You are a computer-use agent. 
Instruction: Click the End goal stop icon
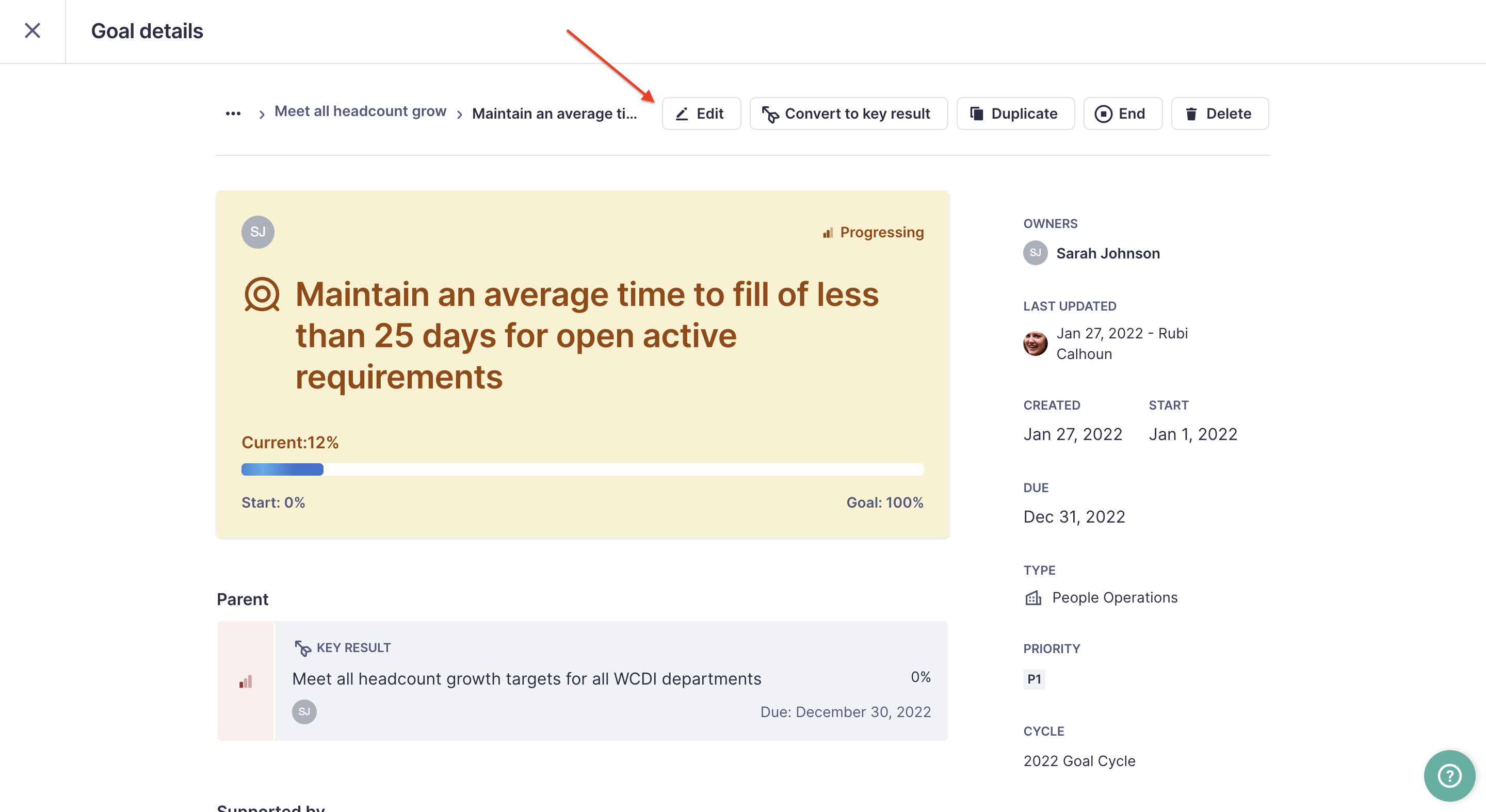pos(1104,113)
